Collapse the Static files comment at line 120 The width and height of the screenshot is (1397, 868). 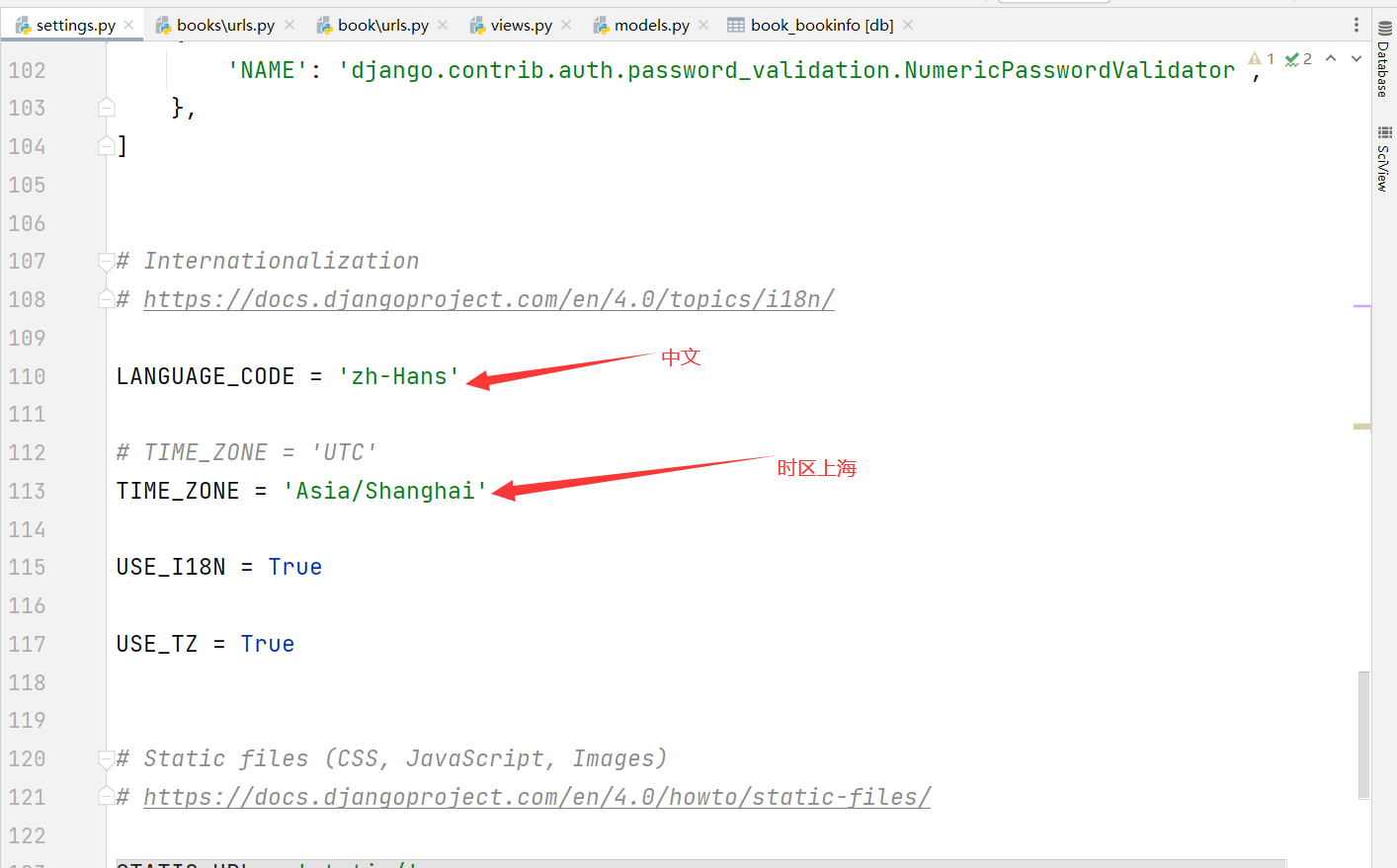point(107,759)
